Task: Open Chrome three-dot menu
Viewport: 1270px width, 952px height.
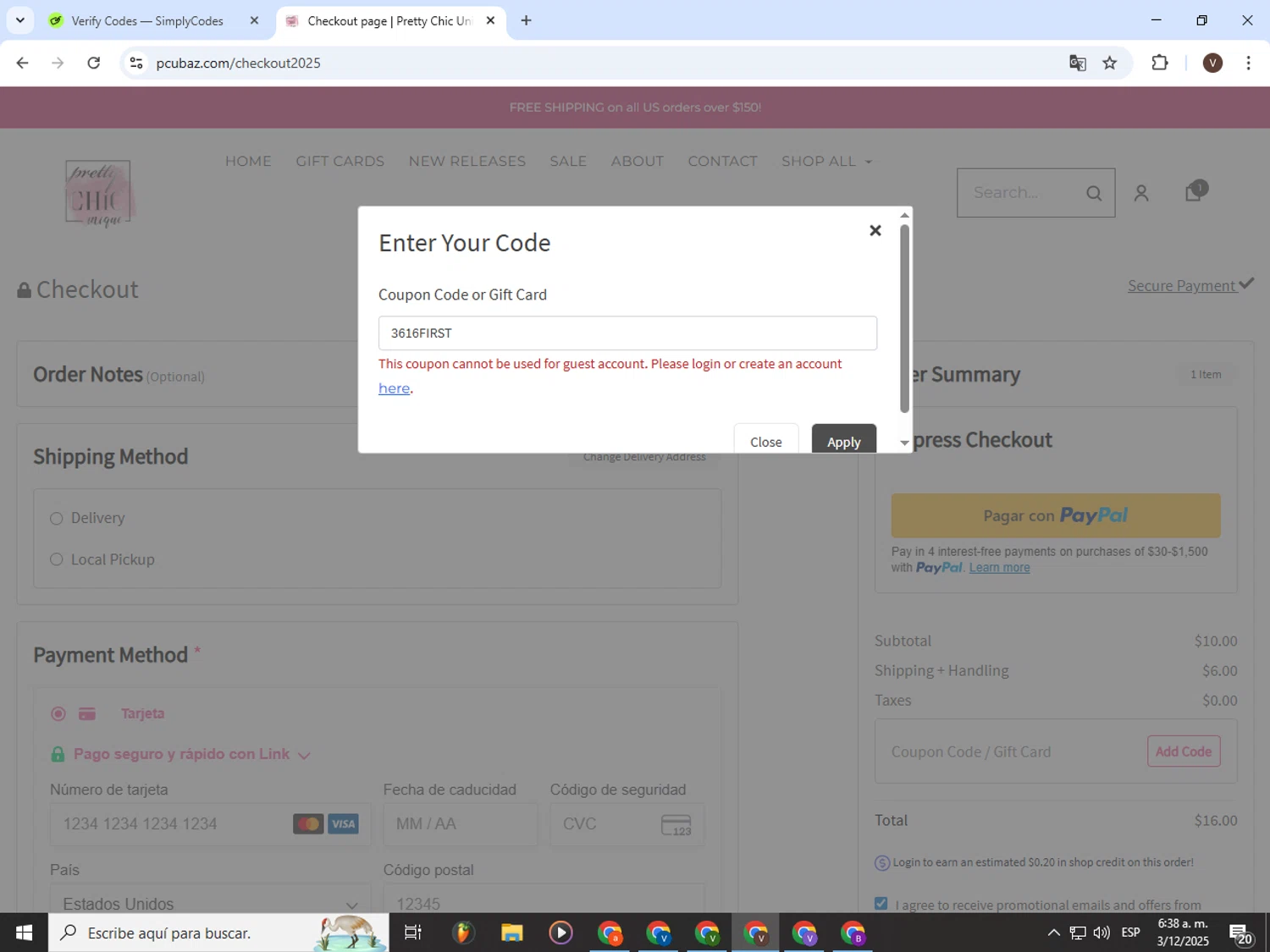Action: (x=1248, y=63)
